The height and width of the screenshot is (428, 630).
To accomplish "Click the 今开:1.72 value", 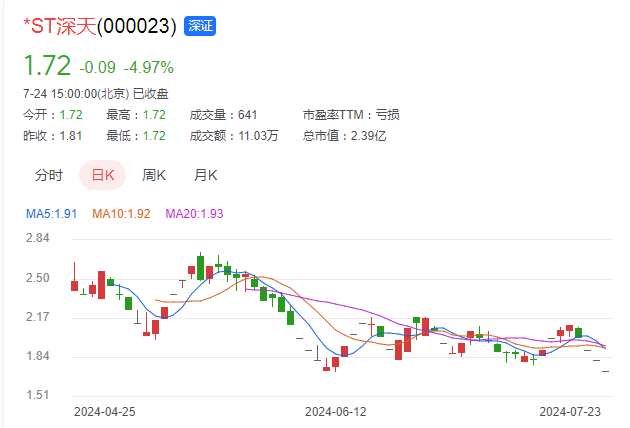I will tap(53, 115).
